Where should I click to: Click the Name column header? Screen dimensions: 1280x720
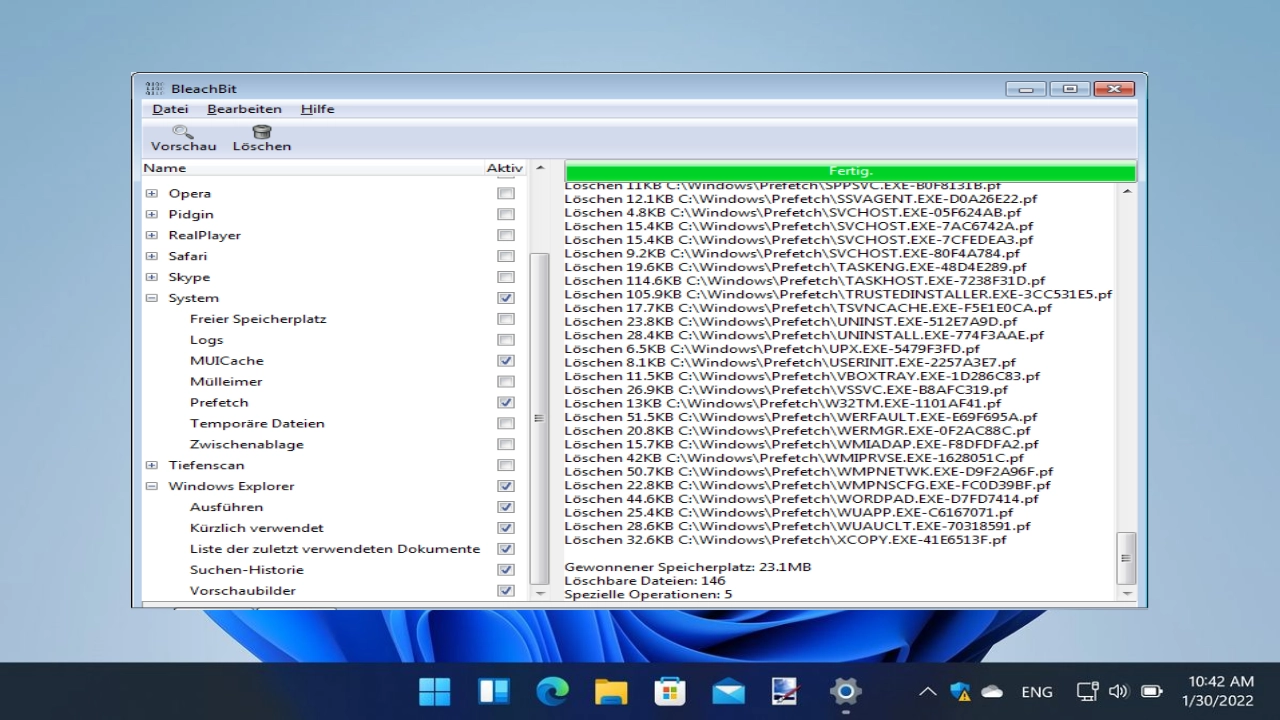[x=312, y=168]
